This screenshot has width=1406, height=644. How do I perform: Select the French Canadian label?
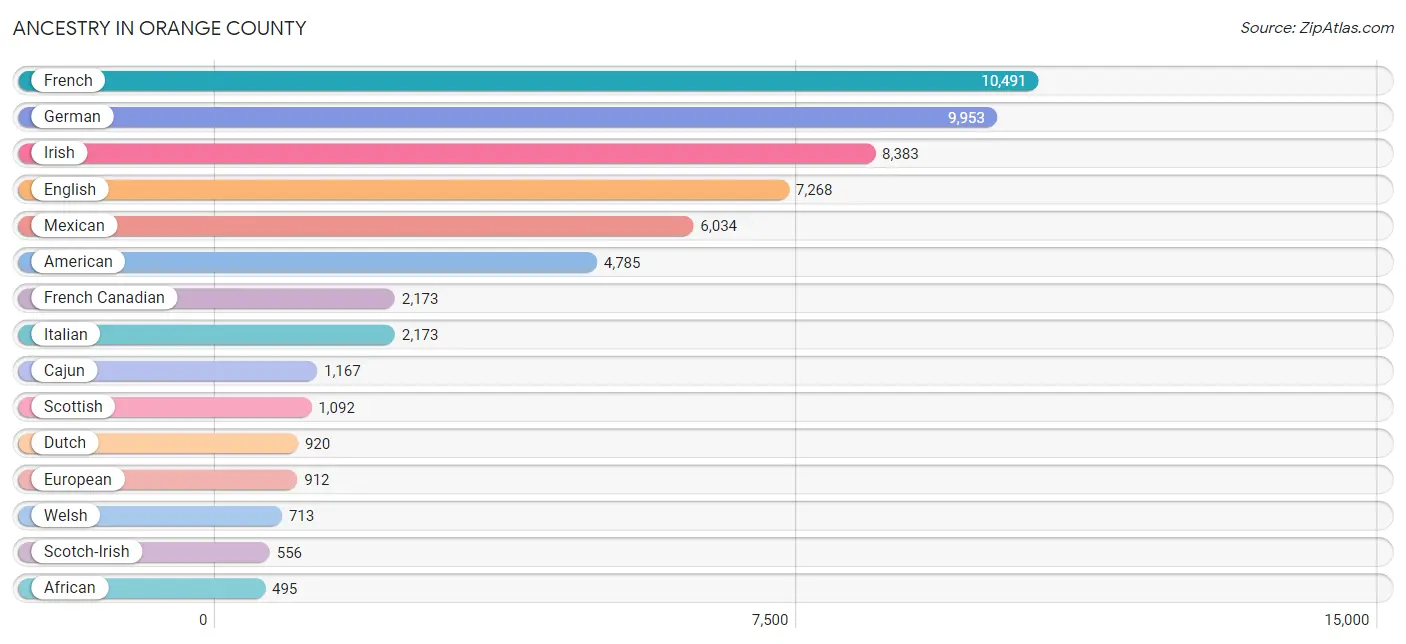104,298
